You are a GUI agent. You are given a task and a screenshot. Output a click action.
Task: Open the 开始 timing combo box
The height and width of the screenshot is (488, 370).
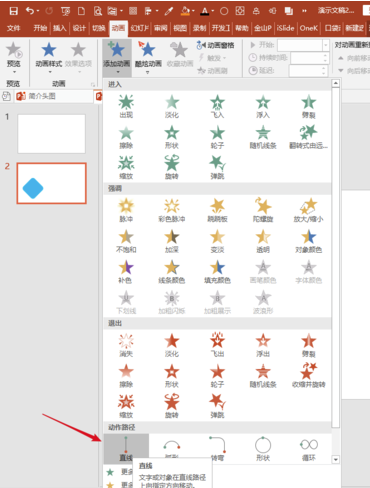click(x=303, y=45)
